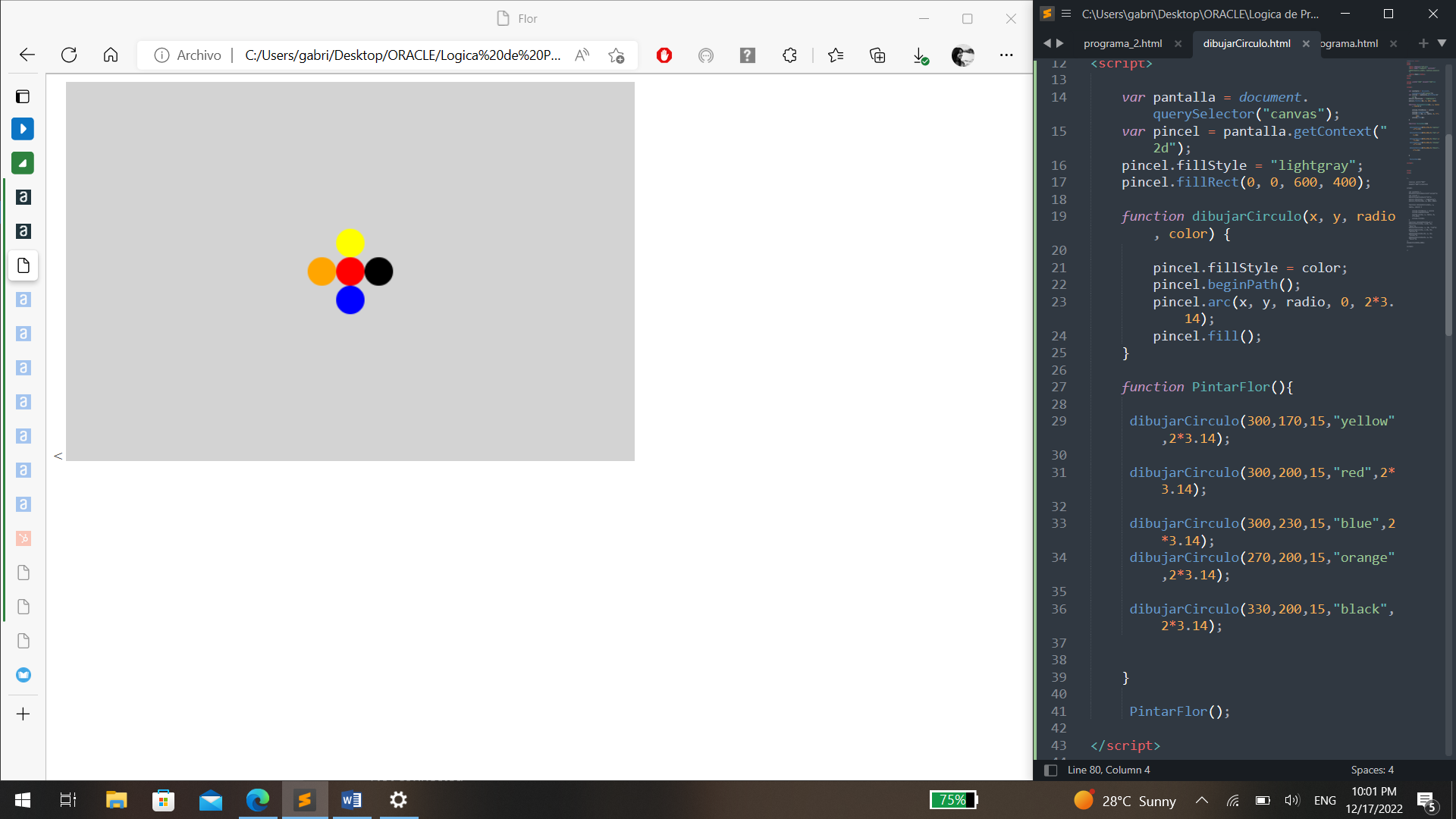
Task: Click the orange circle on the canvas
Action: click(x=322, y=271)
